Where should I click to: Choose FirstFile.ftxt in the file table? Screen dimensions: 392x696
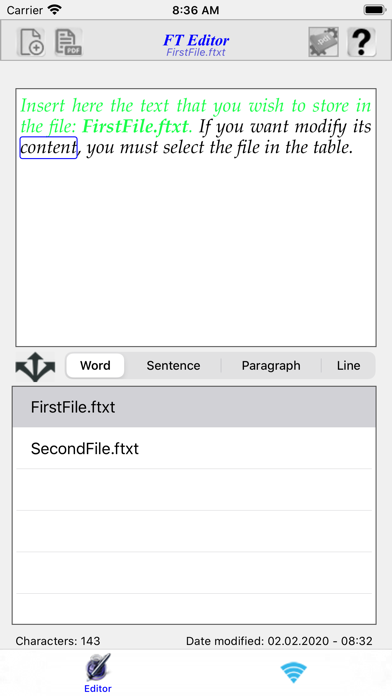pos(194,407)
